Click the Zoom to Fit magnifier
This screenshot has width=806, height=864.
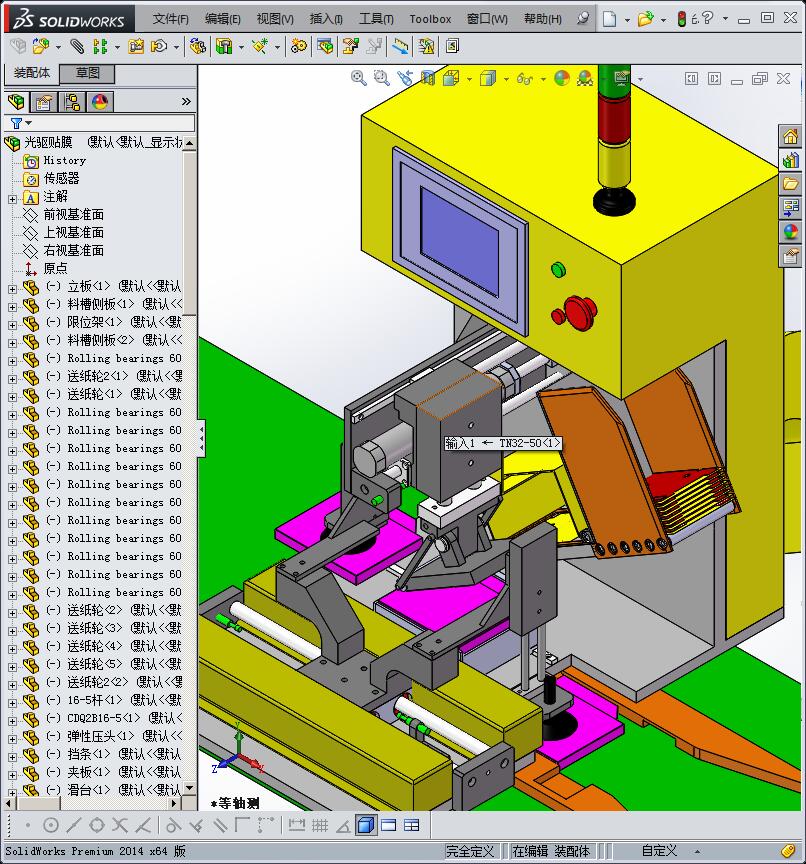pos(359,78)
